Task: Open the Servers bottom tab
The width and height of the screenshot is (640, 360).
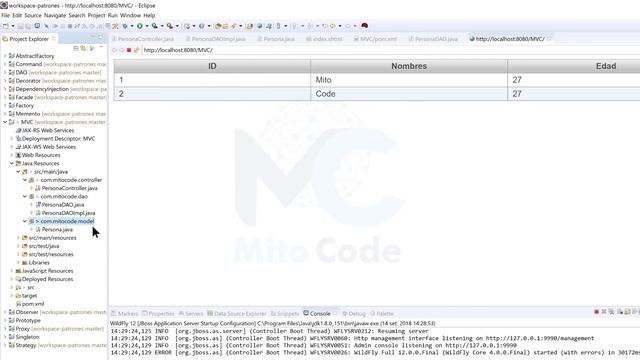Action: point(191,313)
